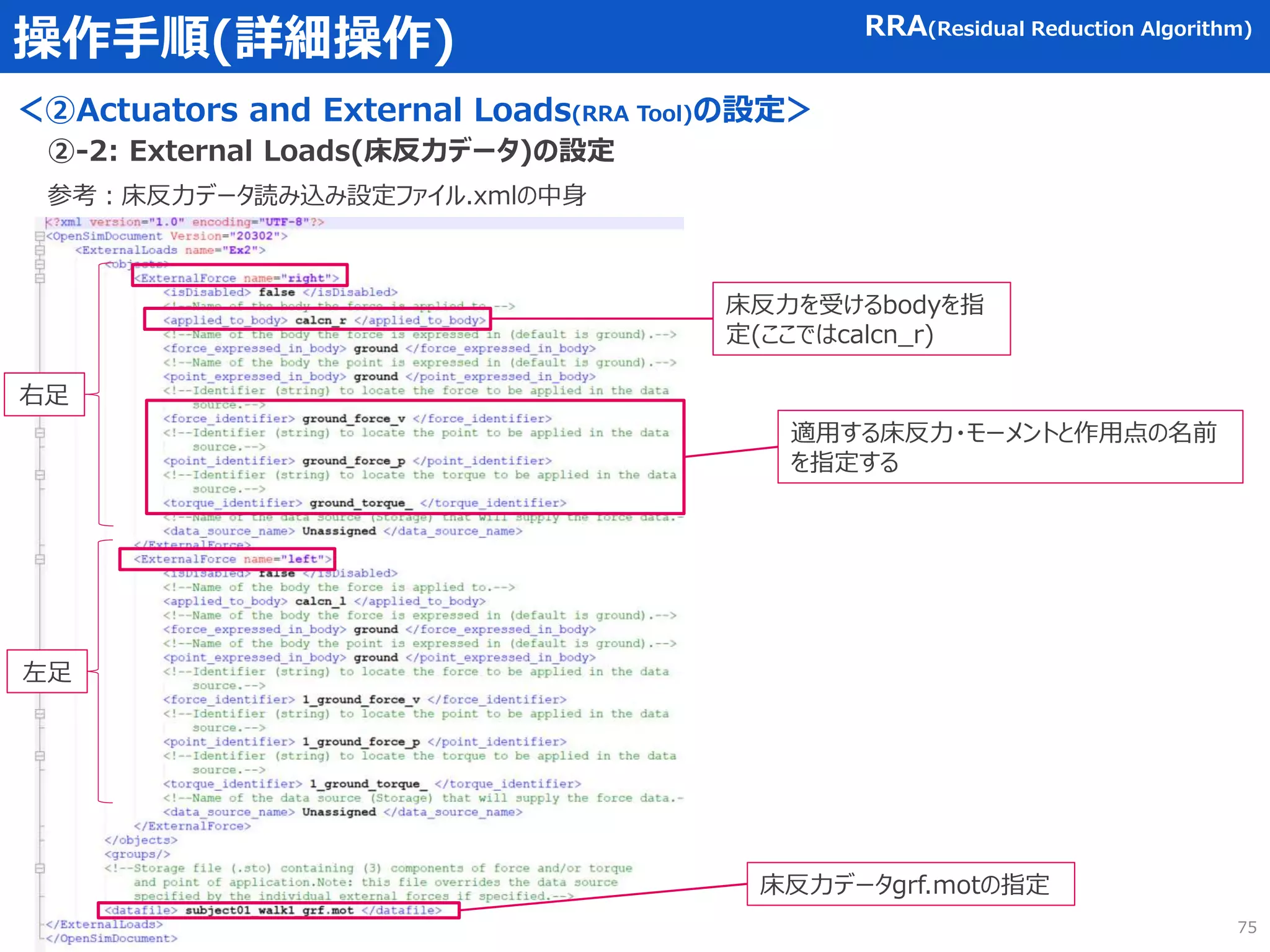Viewport: 1270px width, 952px height.
Task: Click the OpenSimDocument Version="20302" line
Action: click(x=166, y=236)
